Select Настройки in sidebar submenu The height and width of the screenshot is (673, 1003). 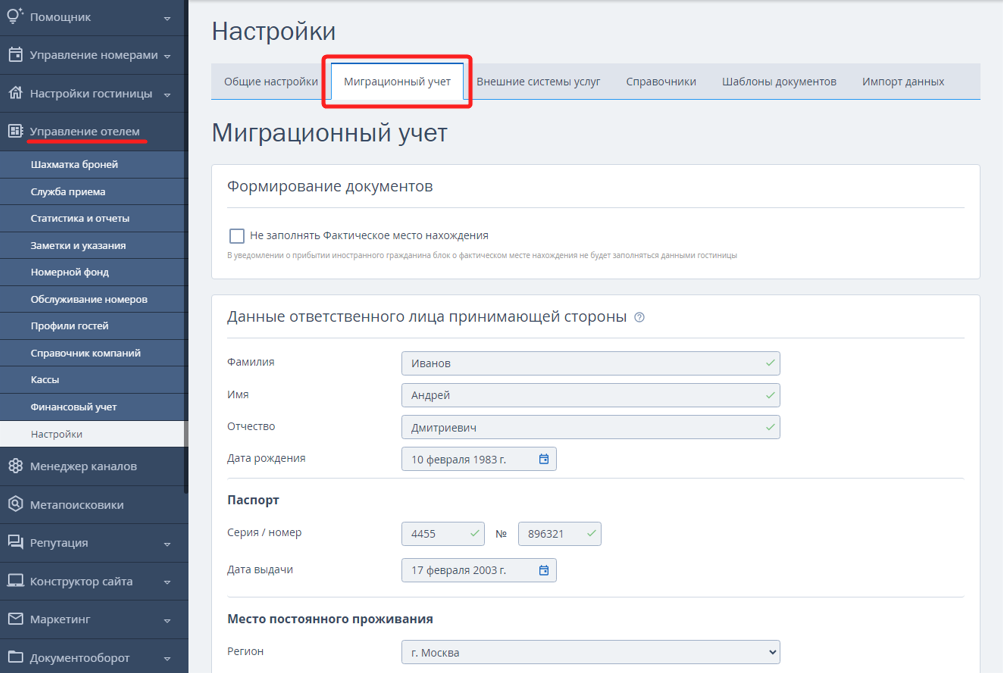(x=93, y=434)
